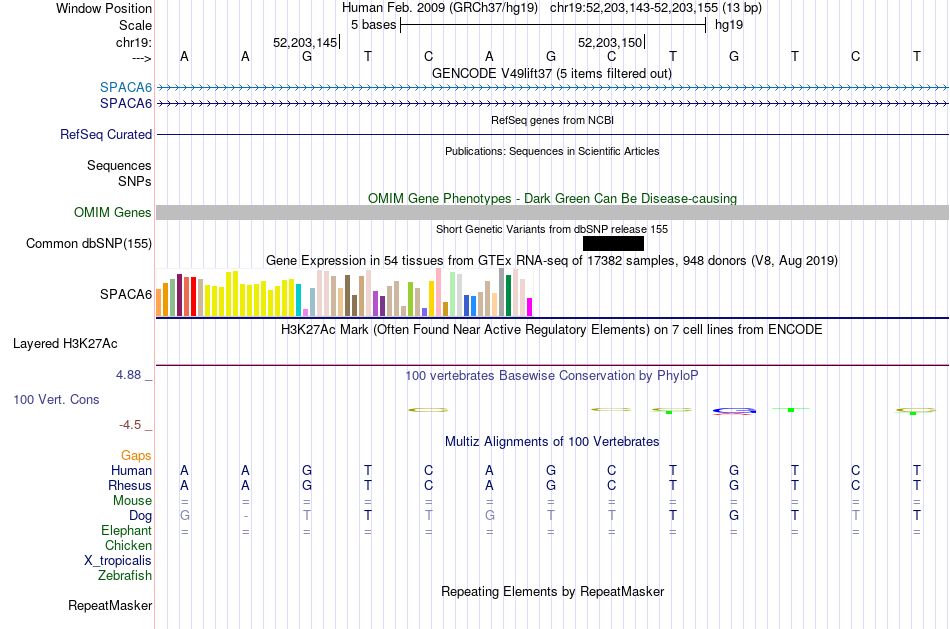Click the SPACA6 GTEx expression label

[x=126, y=295]
